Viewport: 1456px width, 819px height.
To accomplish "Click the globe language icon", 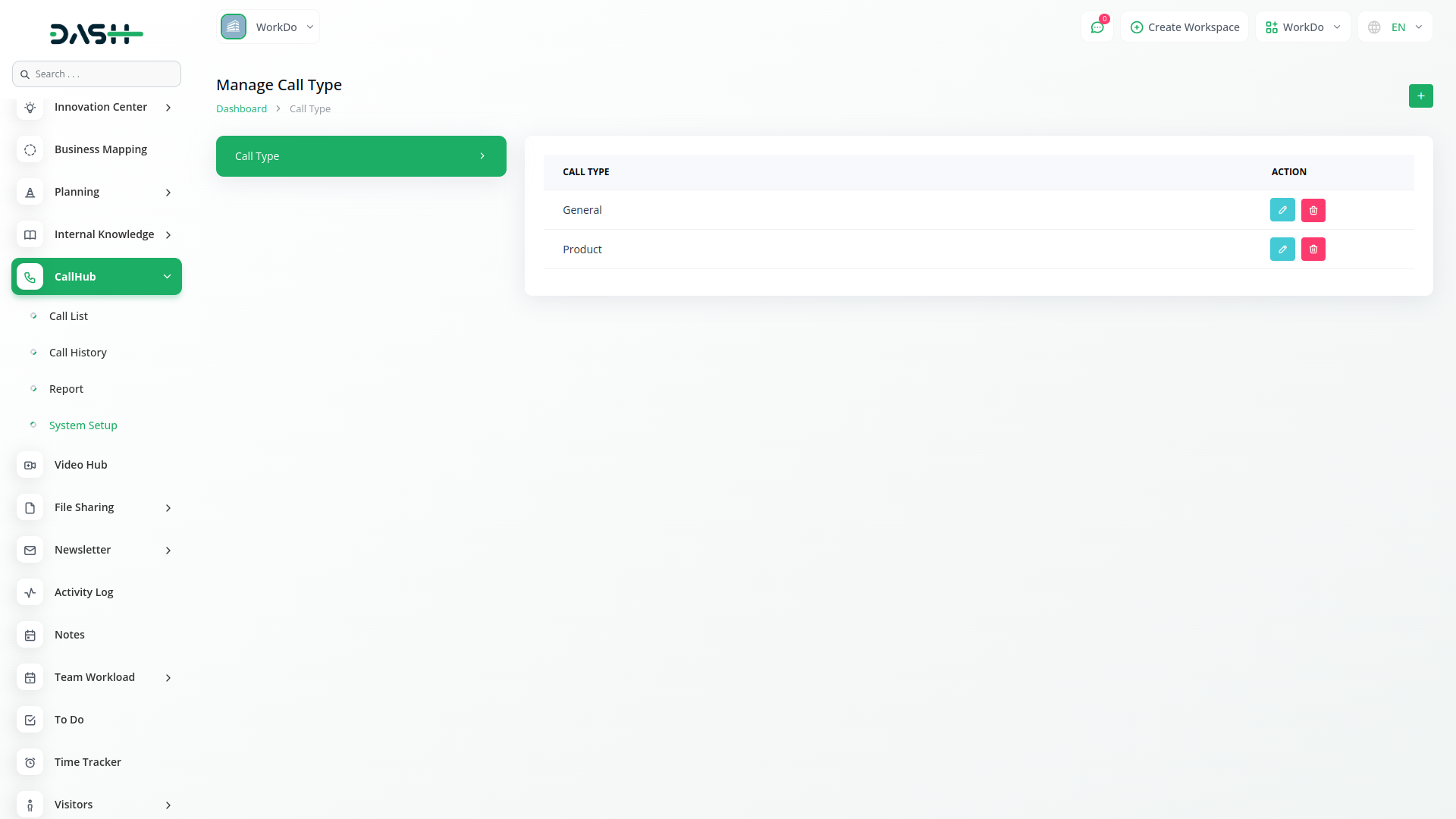I will pos(1374,27).
